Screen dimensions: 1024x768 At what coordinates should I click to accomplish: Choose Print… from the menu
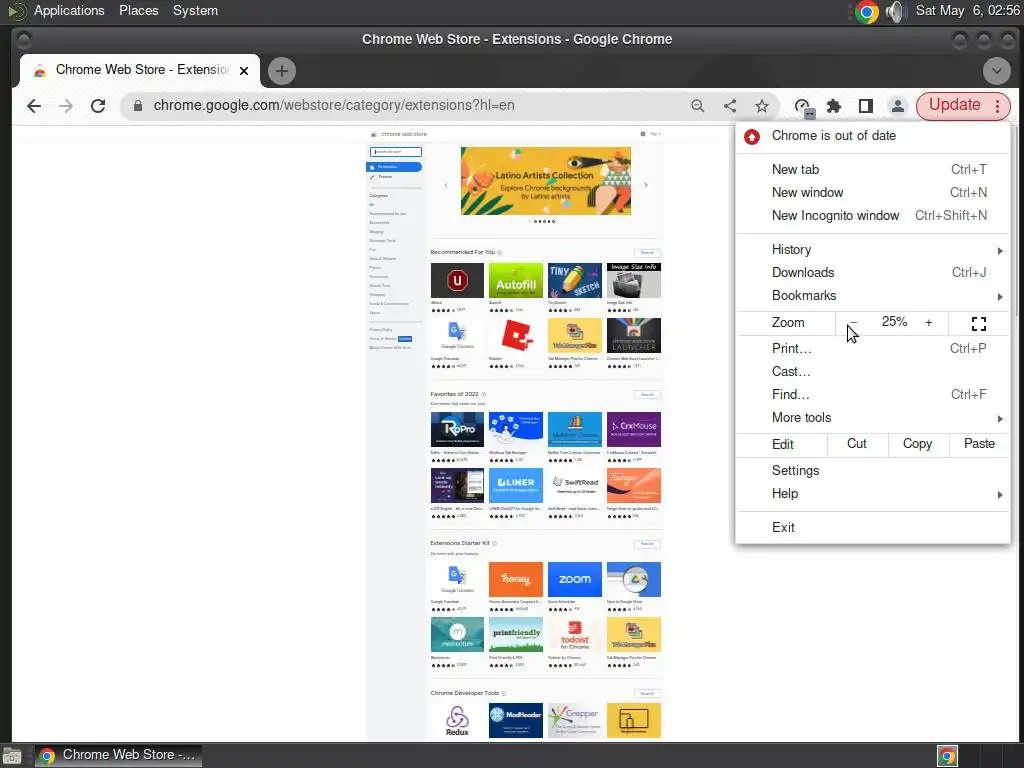[x=872, y=348]
